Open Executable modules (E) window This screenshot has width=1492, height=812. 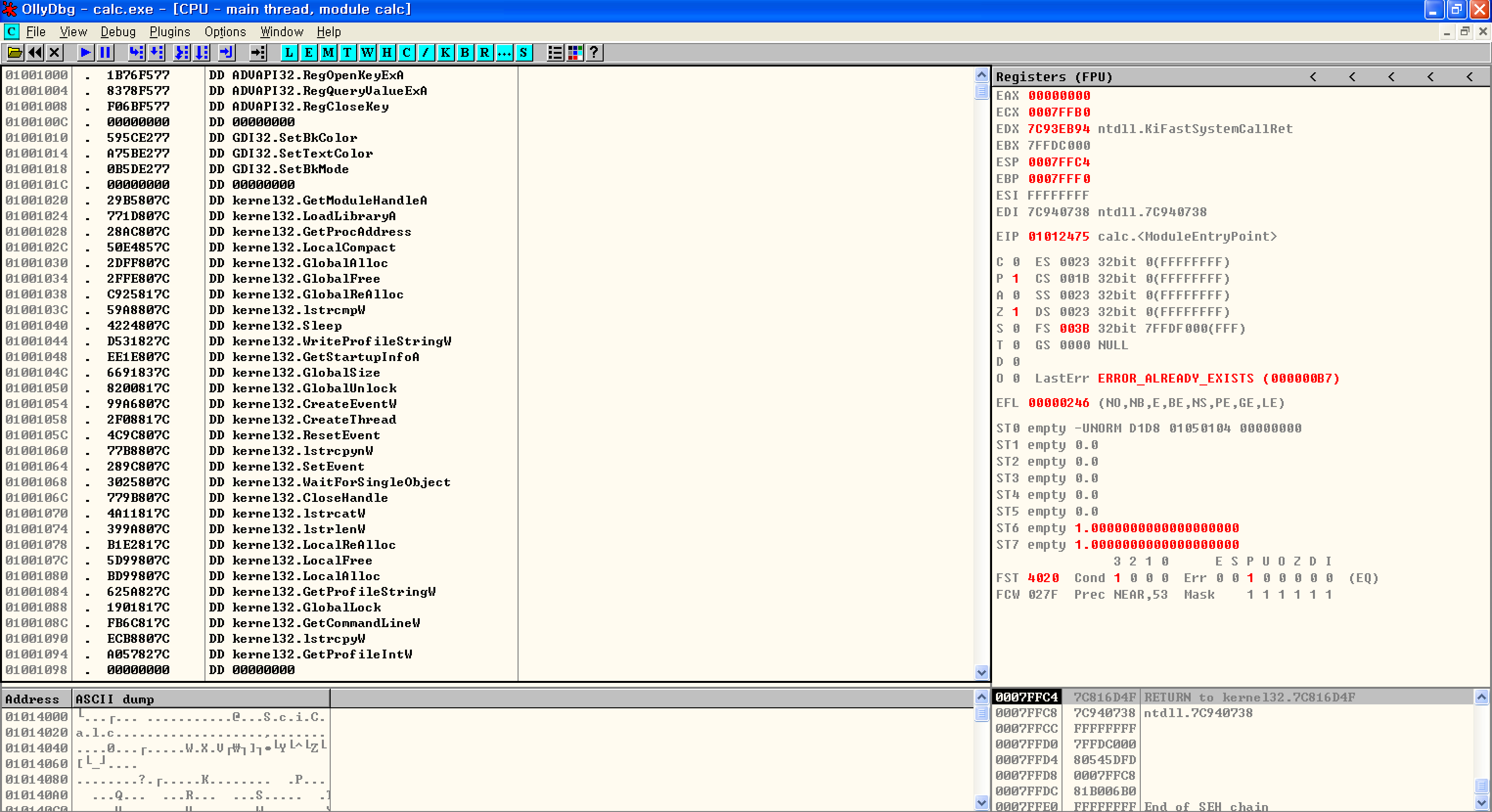[x=308, y=53]
